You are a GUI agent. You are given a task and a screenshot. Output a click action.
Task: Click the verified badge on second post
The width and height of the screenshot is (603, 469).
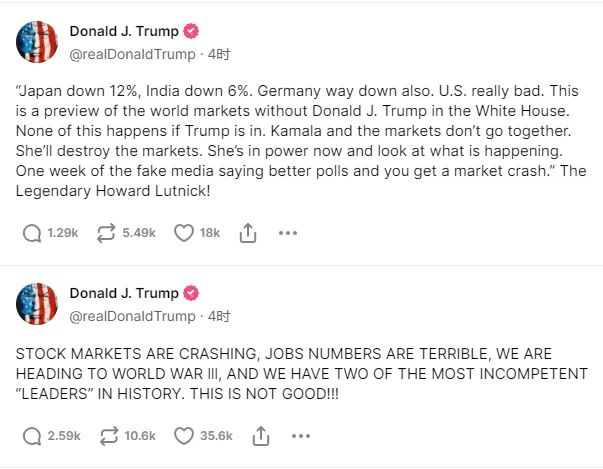[192, 293]
